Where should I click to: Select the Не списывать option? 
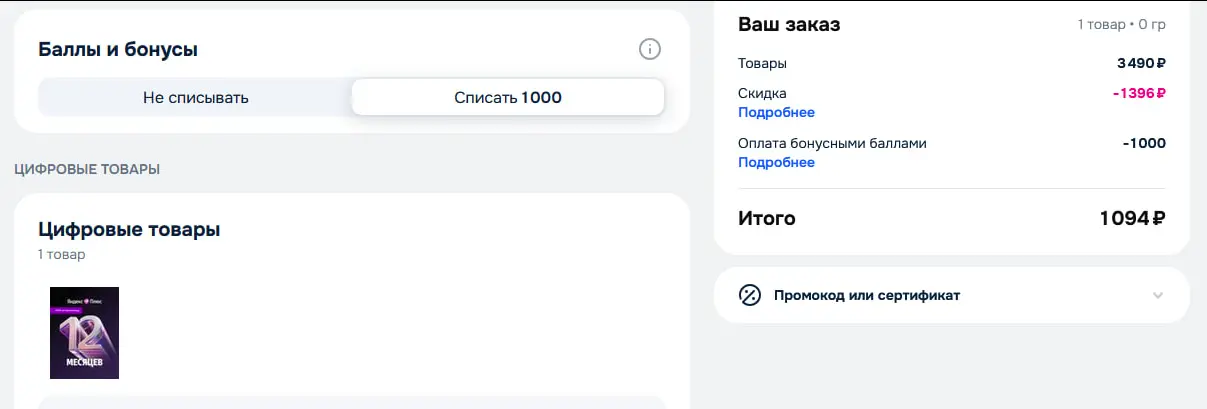click(196, 97)
